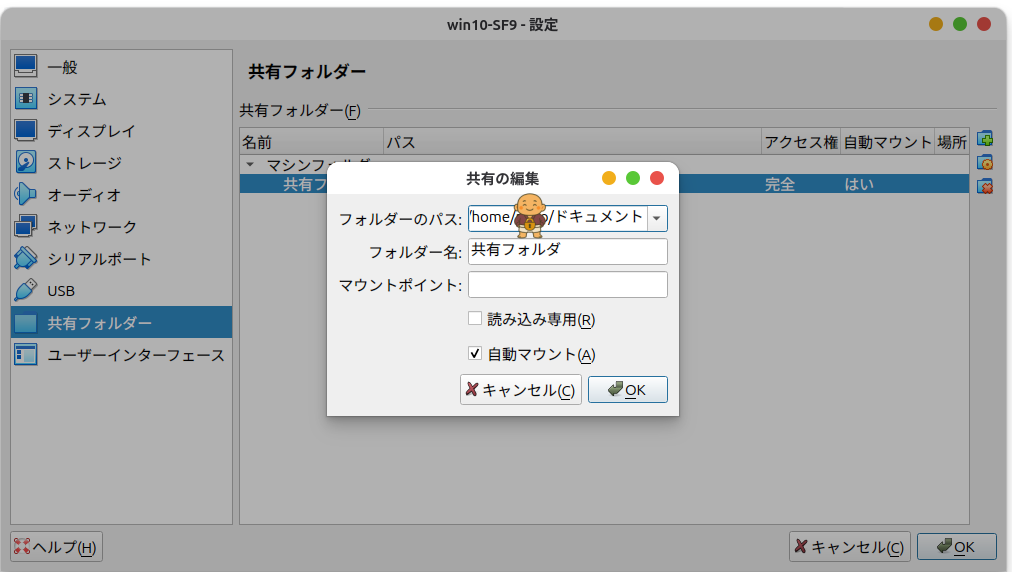Screen dimensions: 1012x572
Task: Select Audio (オーディオ) speaker icon
Action: coord(26,195)
